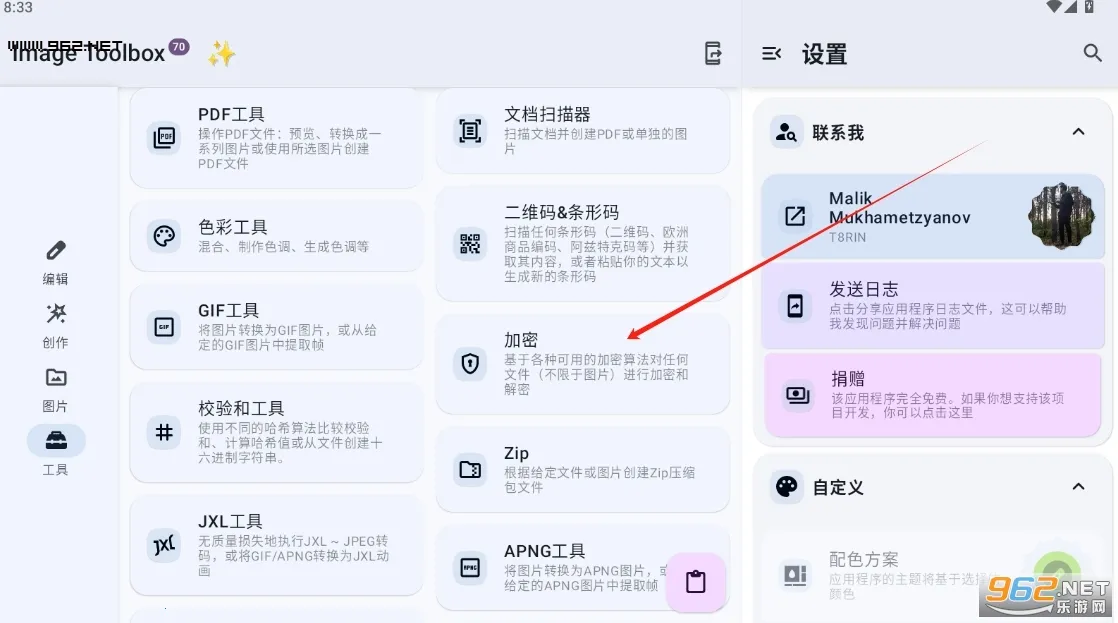The image size is (1118, 623).
Task: Search settings with magnifier icon
Action: (x=1092, y=53)
